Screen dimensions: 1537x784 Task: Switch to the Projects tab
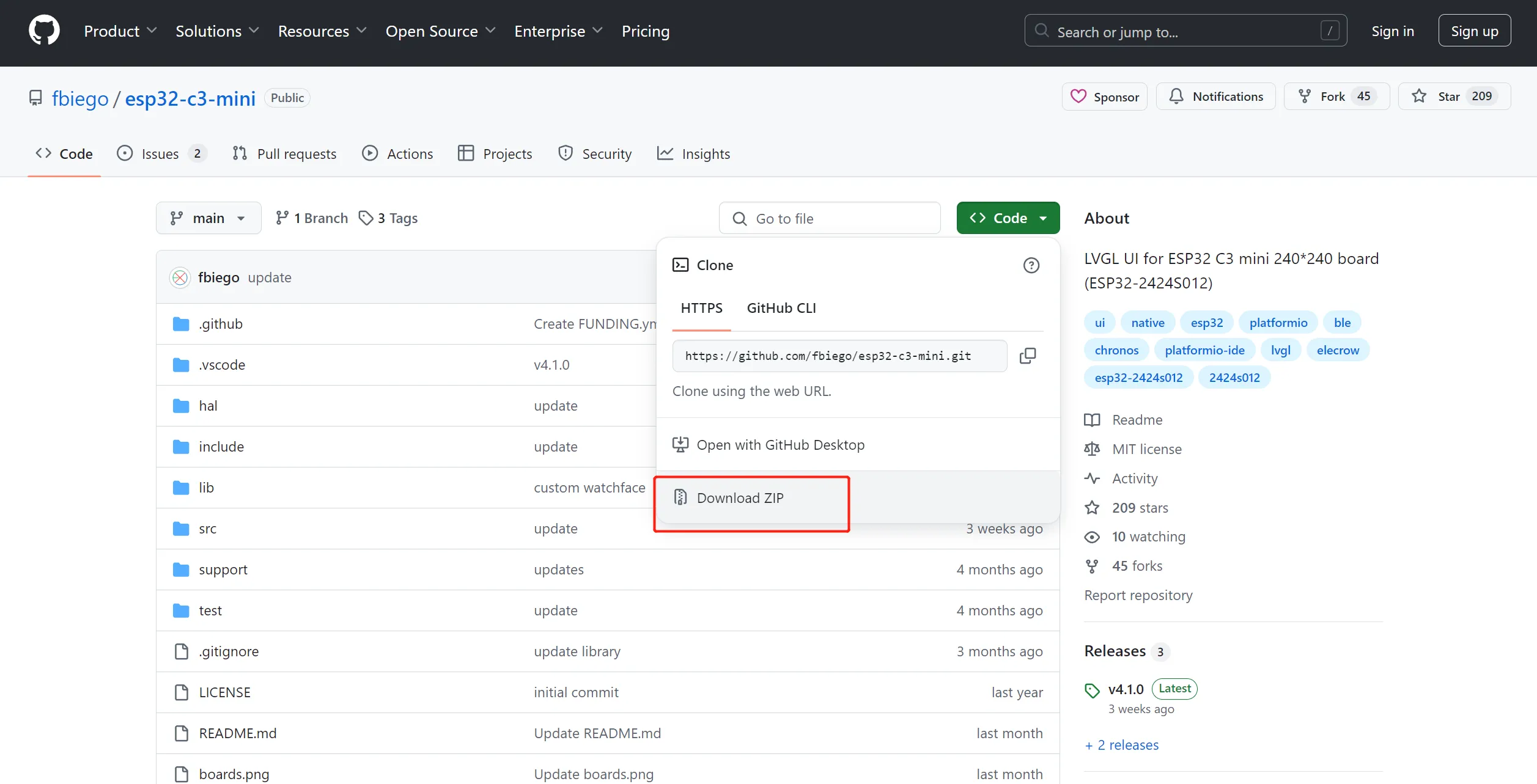coord(495,154)
